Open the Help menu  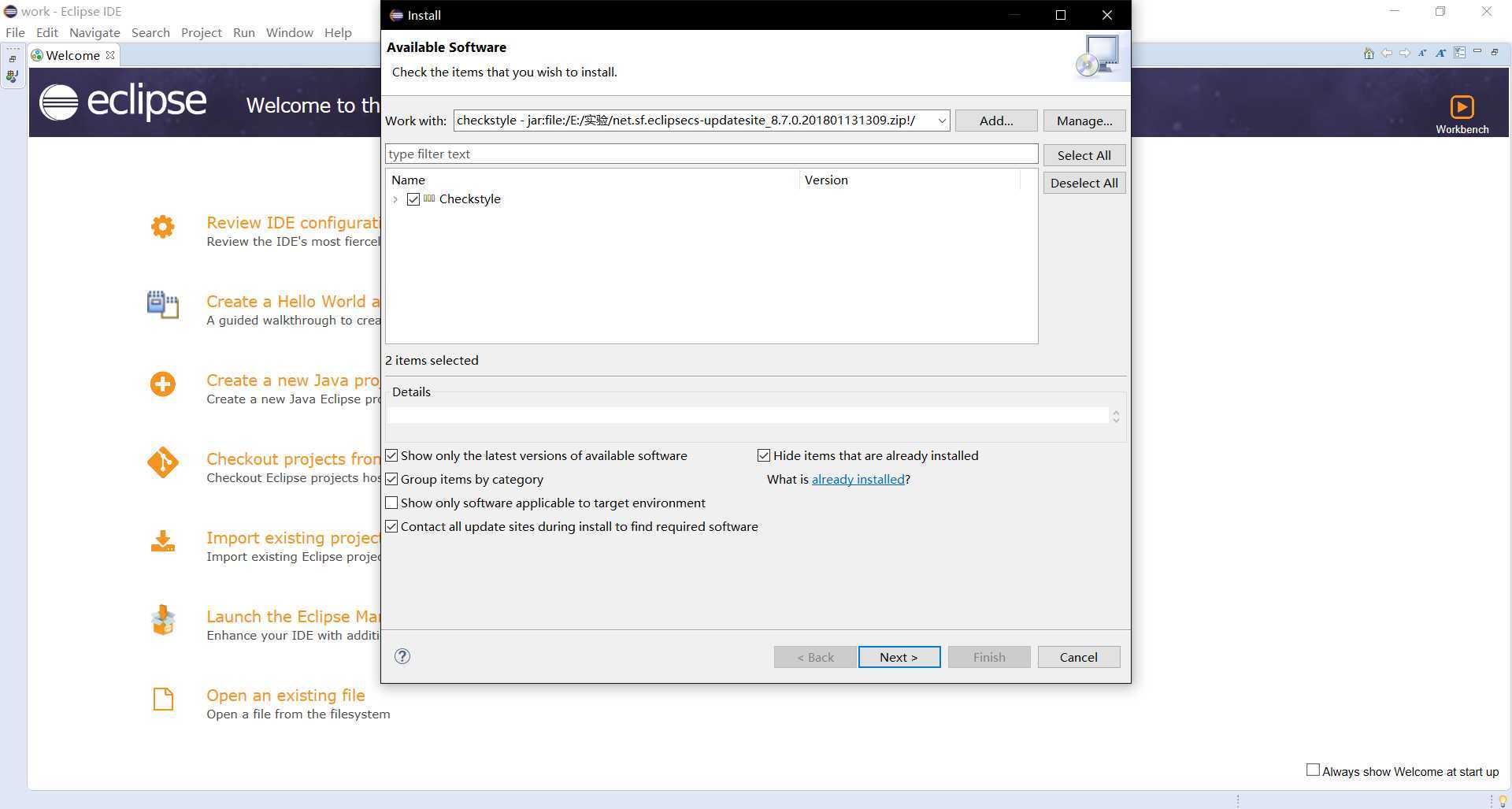coord(338,32)
